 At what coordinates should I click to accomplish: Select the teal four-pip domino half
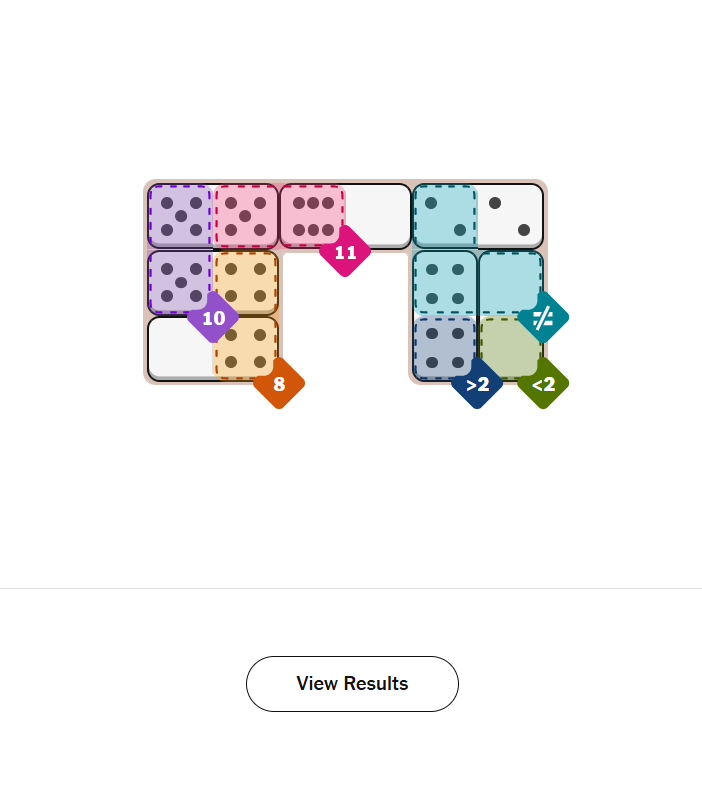[x=444, y=282]
